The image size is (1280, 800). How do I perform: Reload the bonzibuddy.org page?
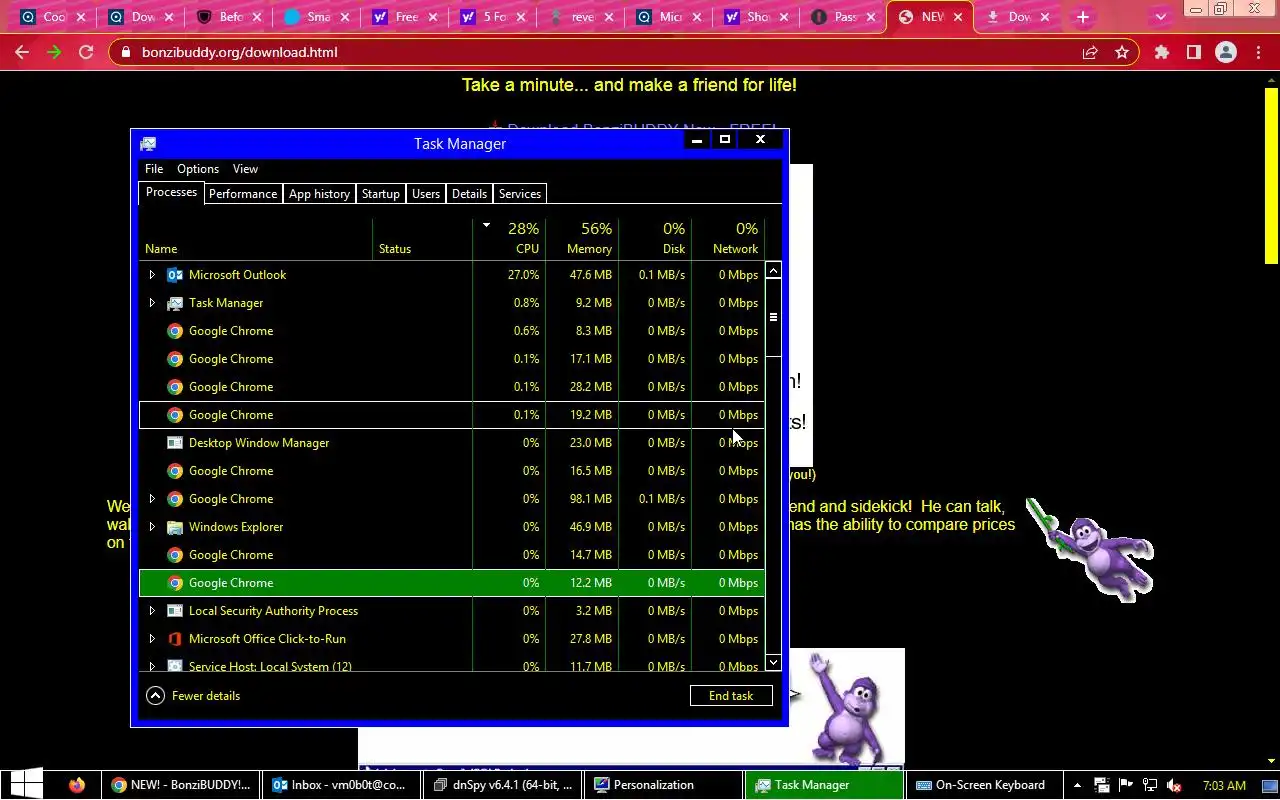(86, 52)
